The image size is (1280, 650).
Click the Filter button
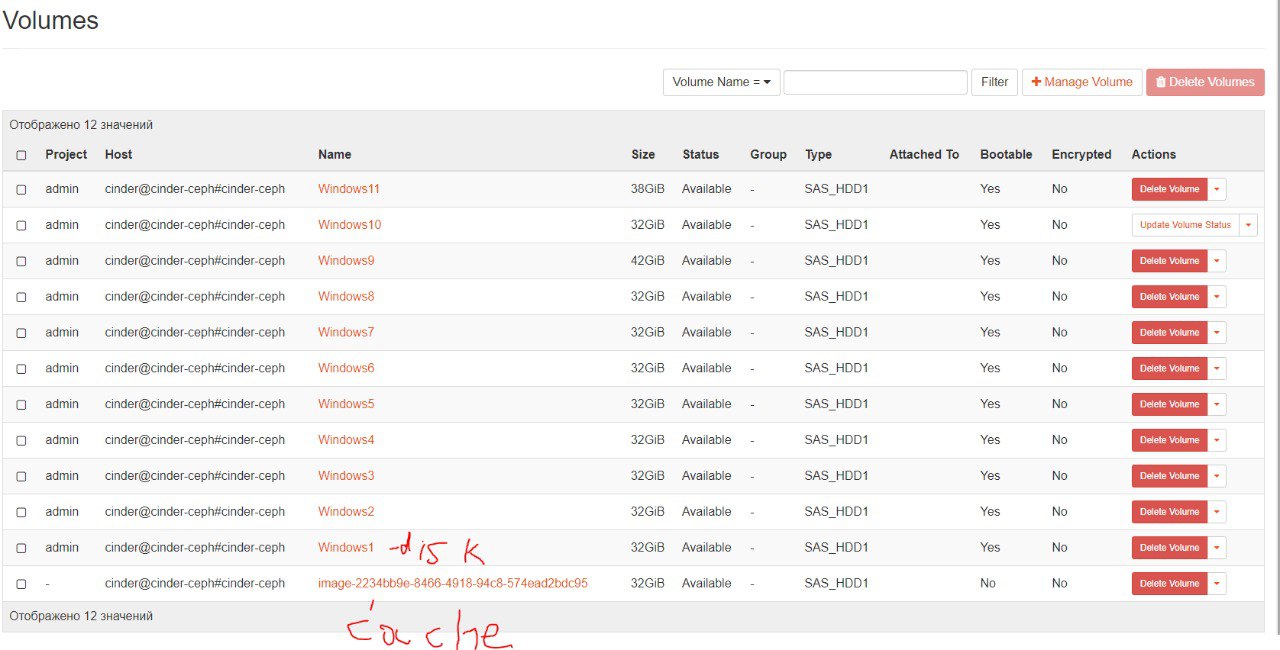(995, 82)
